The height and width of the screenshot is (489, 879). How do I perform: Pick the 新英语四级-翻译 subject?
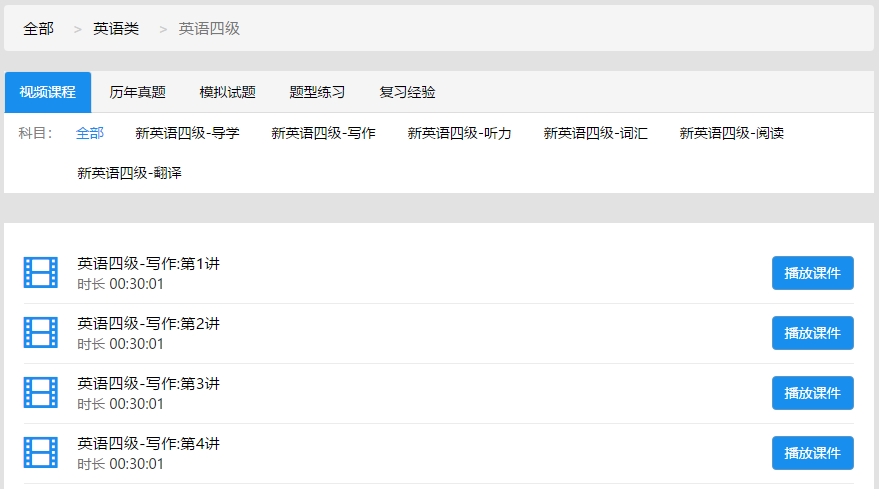tap(129, 173)
